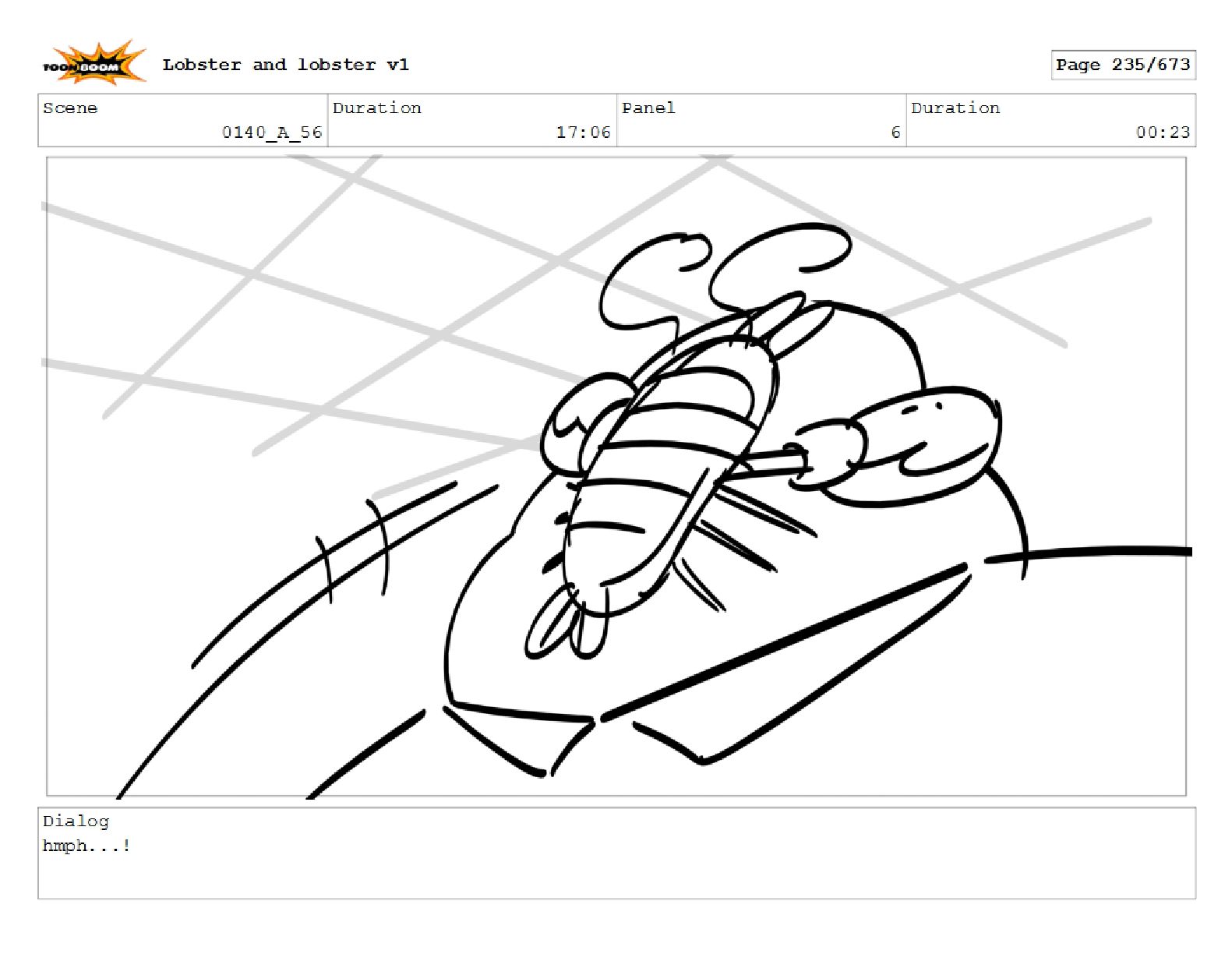Viewport: 1232px width, 954px height.
Task: Click the scene duration value '17:06'
Action: click(583, 132)
